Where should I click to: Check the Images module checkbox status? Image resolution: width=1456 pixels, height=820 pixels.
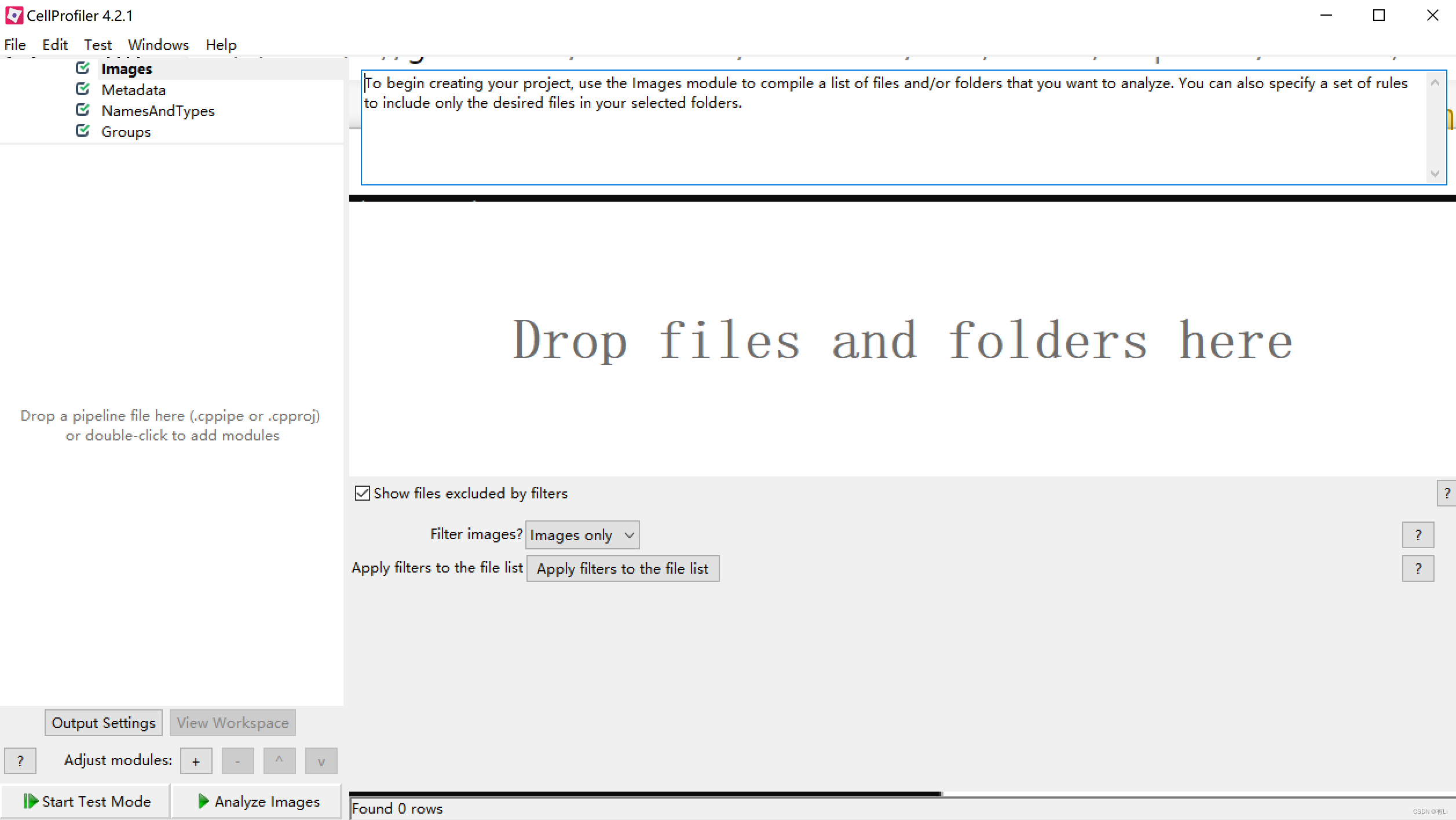(85, 68)
